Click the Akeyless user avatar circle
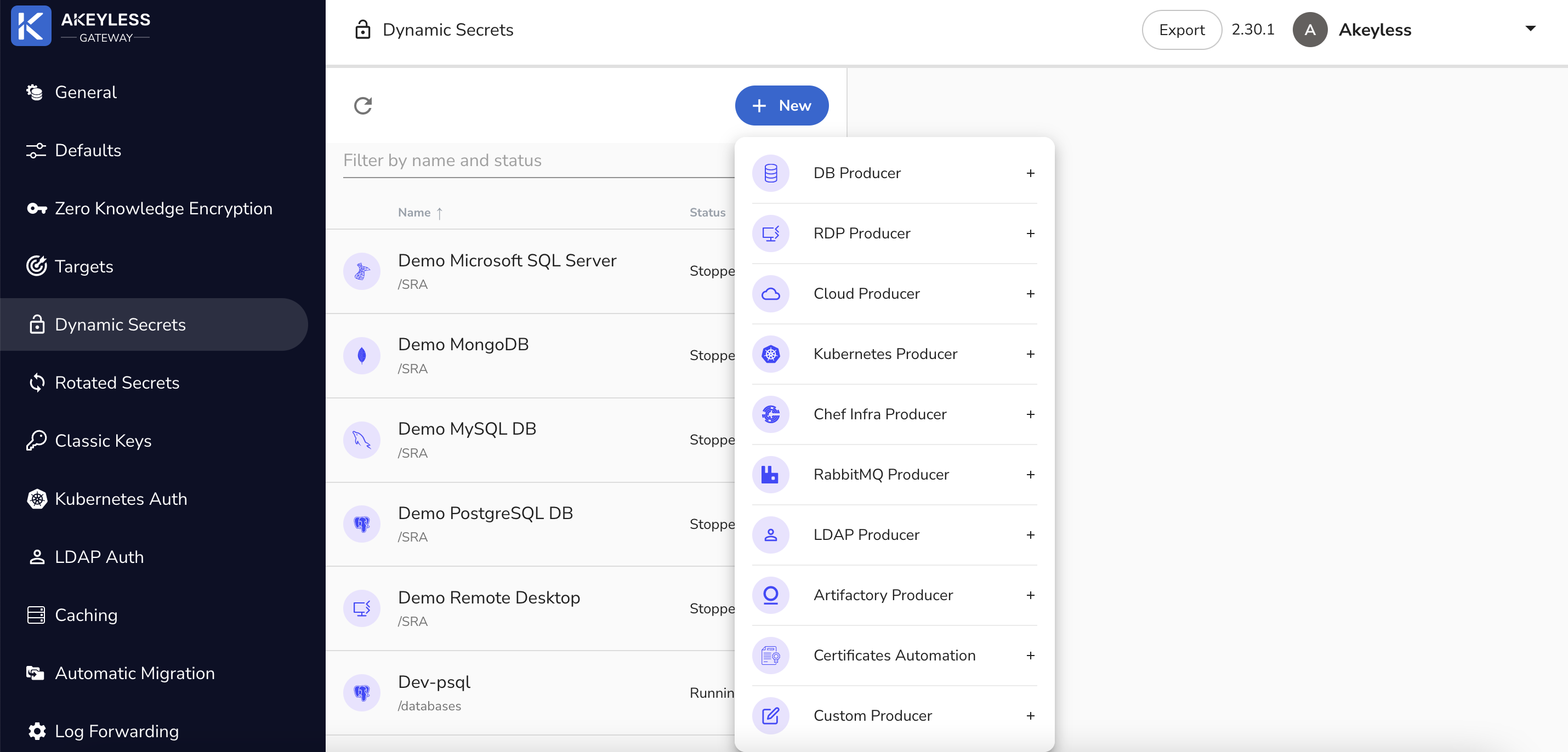Image resolution: width=1568 pixels, height=752 pixels. pyautogui.click(x=1310, y=30)
